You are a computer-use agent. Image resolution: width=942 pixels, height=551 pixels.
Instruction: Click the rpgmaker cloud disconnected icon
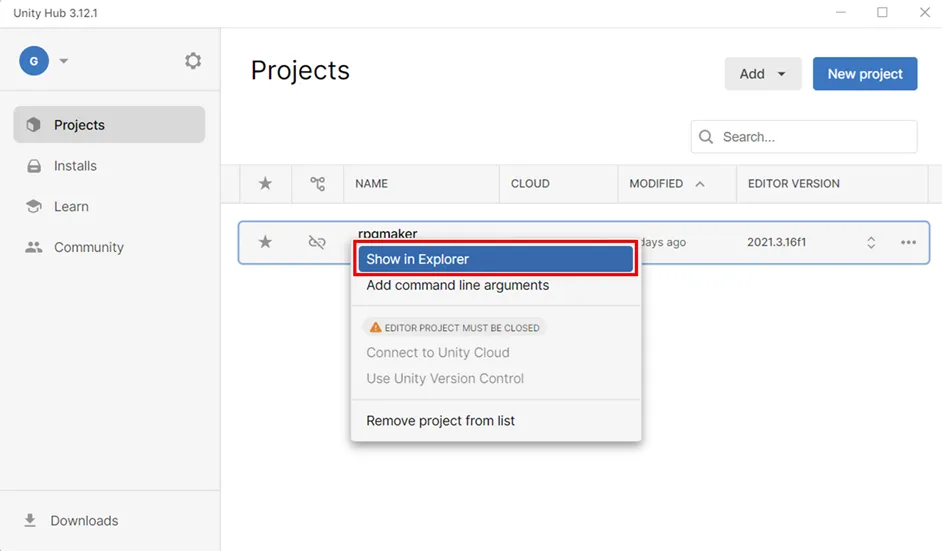click(x=317, y=242)
